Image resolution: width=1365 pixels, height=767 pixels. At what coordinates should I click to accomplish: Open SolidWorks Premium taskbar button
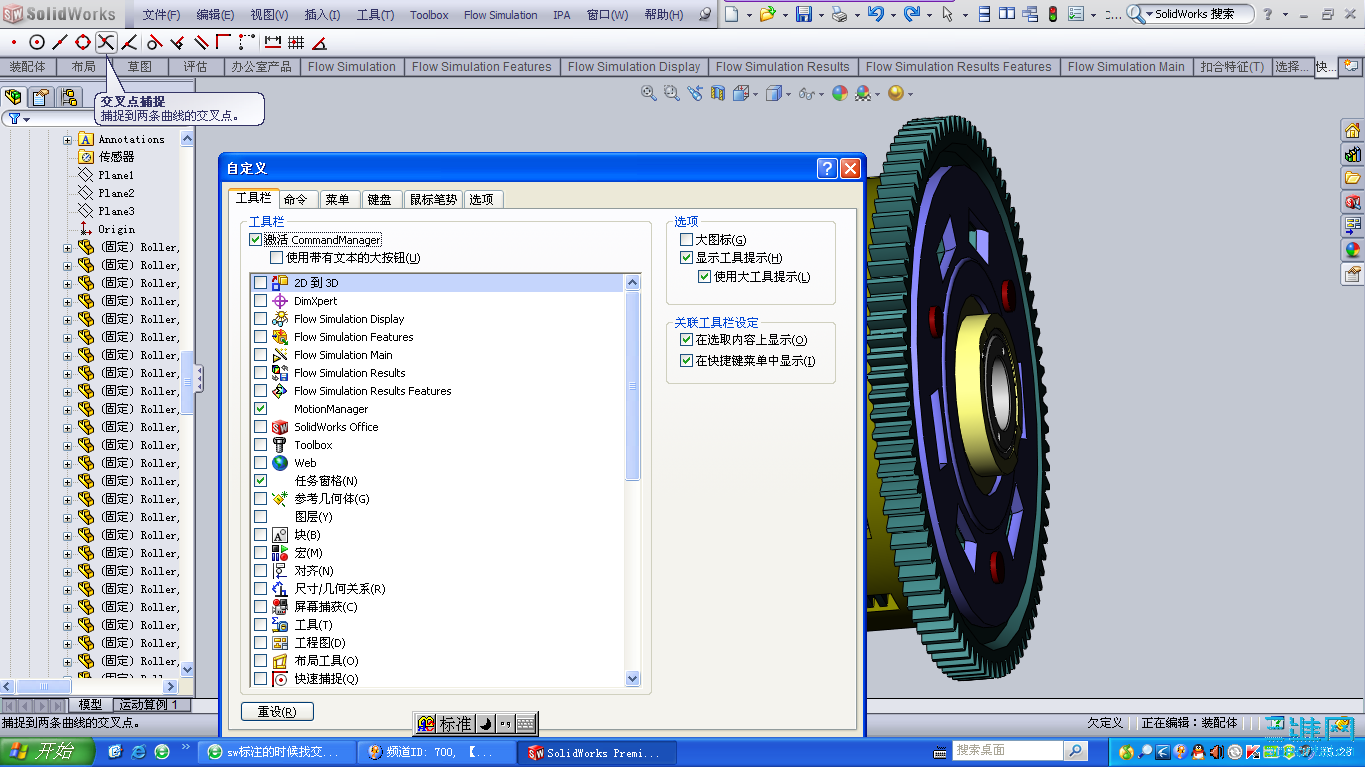click(x=599, y=752)
